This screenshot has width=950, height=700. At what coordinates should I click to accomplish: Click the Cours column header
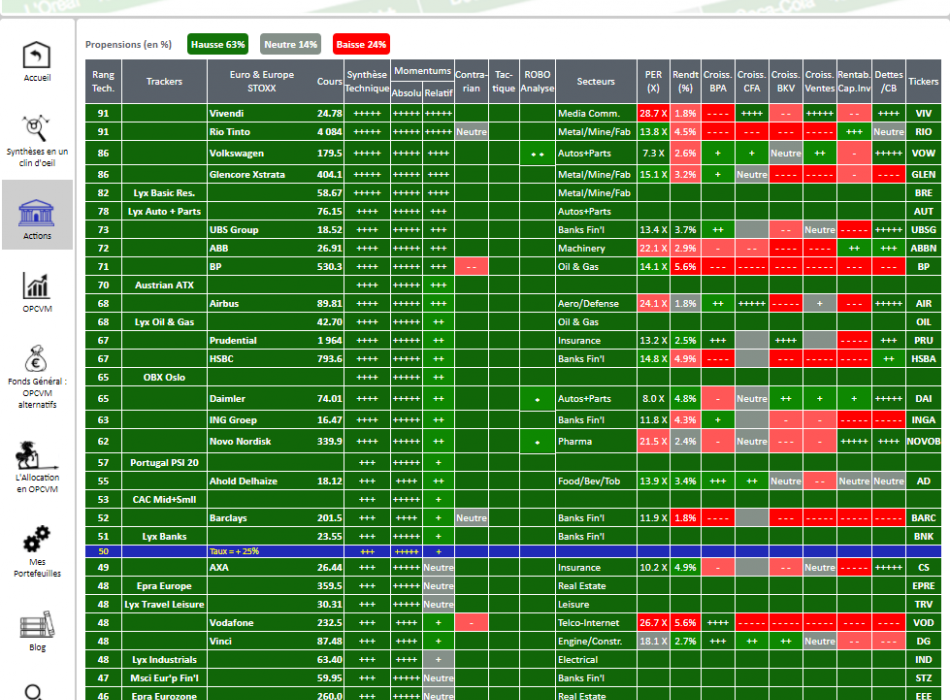click(330, 81)
